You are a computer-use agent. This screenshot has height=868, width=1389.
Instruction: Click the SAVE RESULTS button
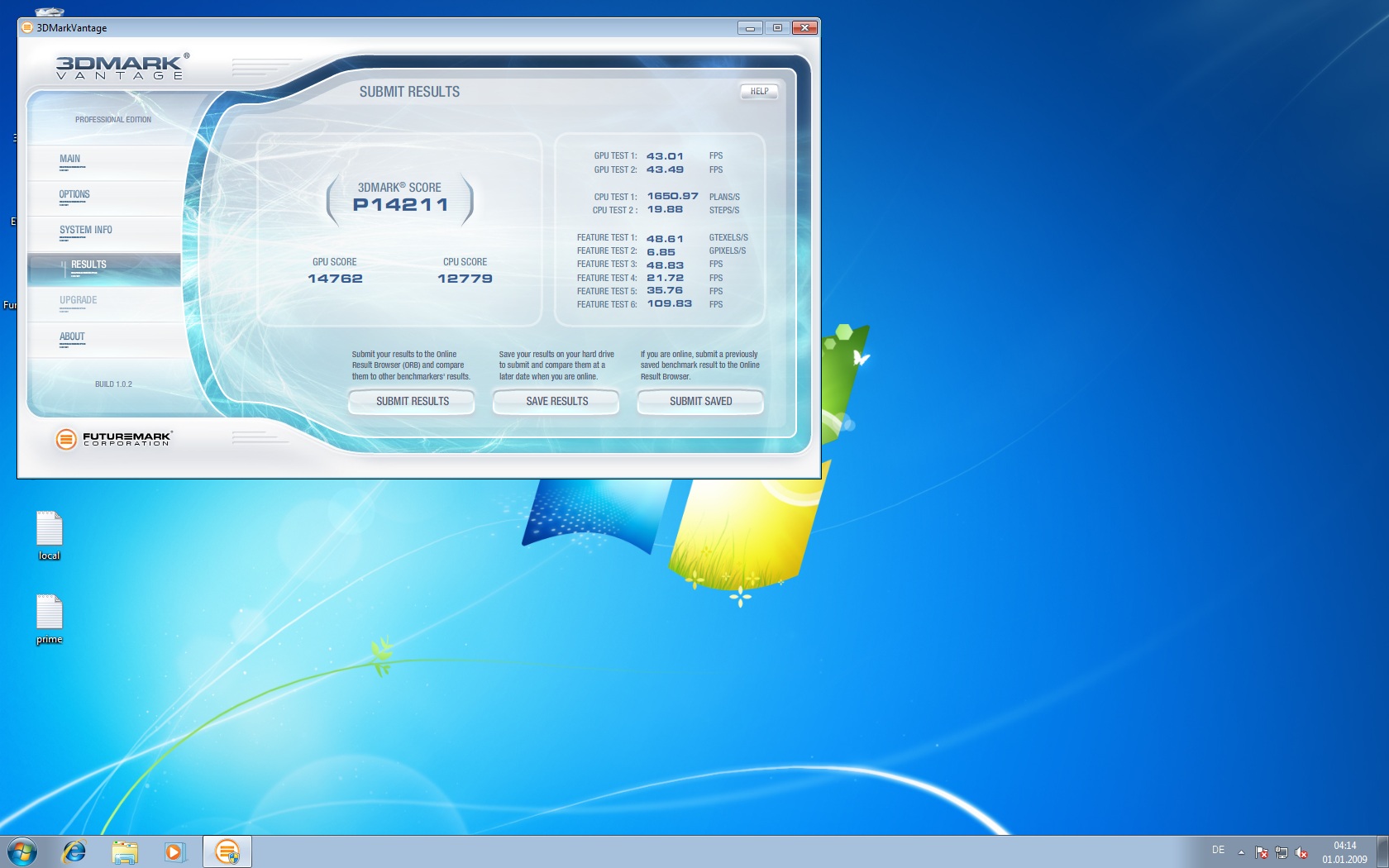coord(556,402)
